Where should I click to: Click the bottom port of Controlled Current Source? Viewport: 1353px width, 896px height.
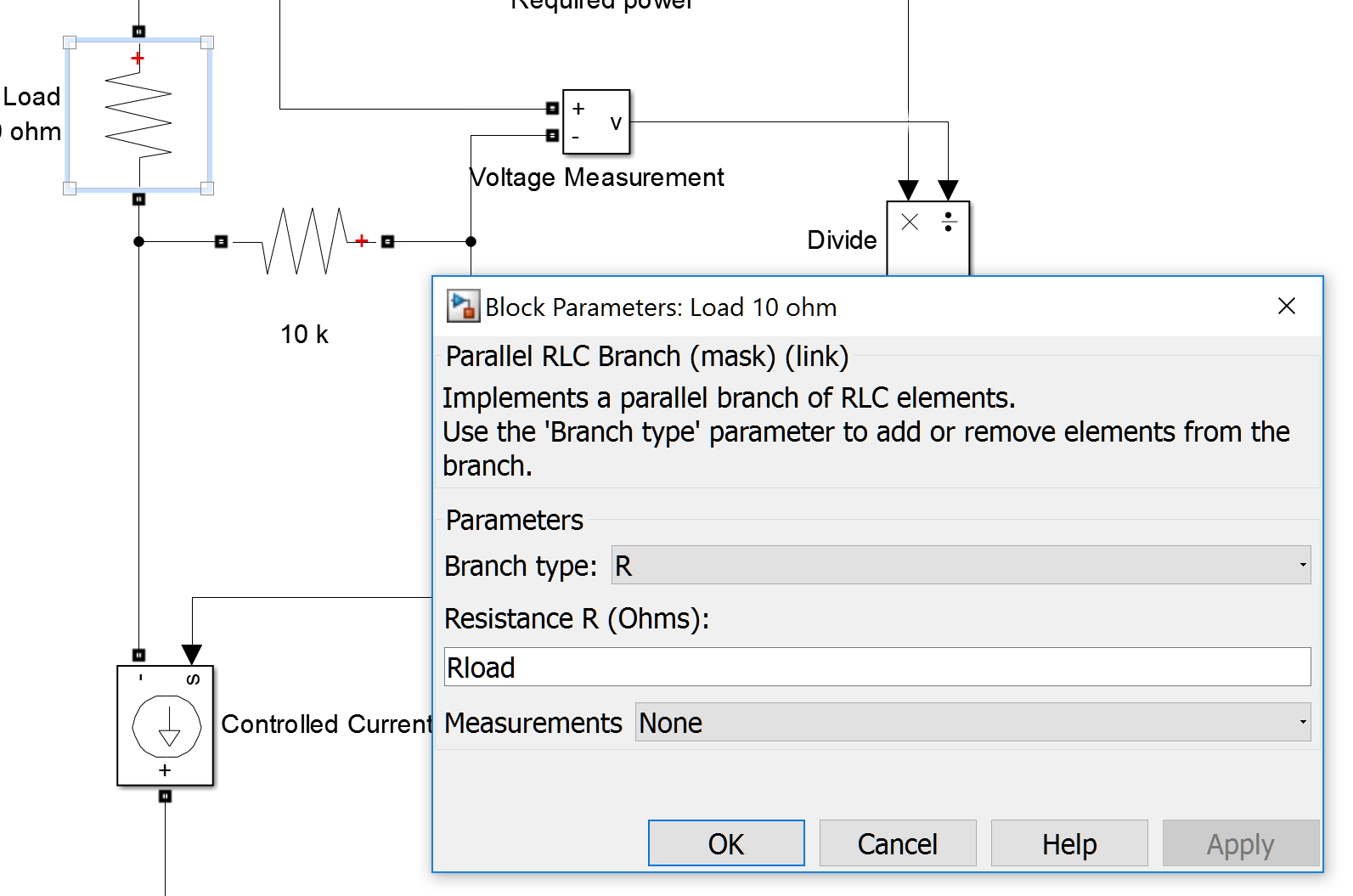click(x=165, y=797)
